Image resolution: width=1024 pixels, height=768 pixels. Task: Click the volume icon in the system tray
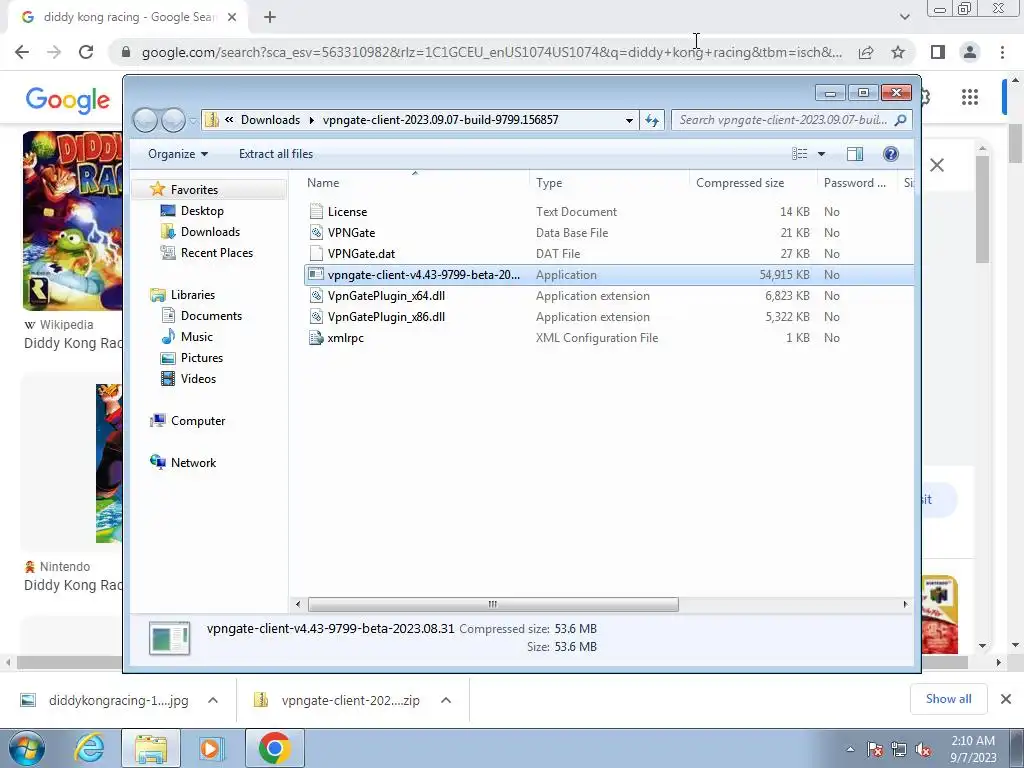pyautogui.click(x=923, y=750)
